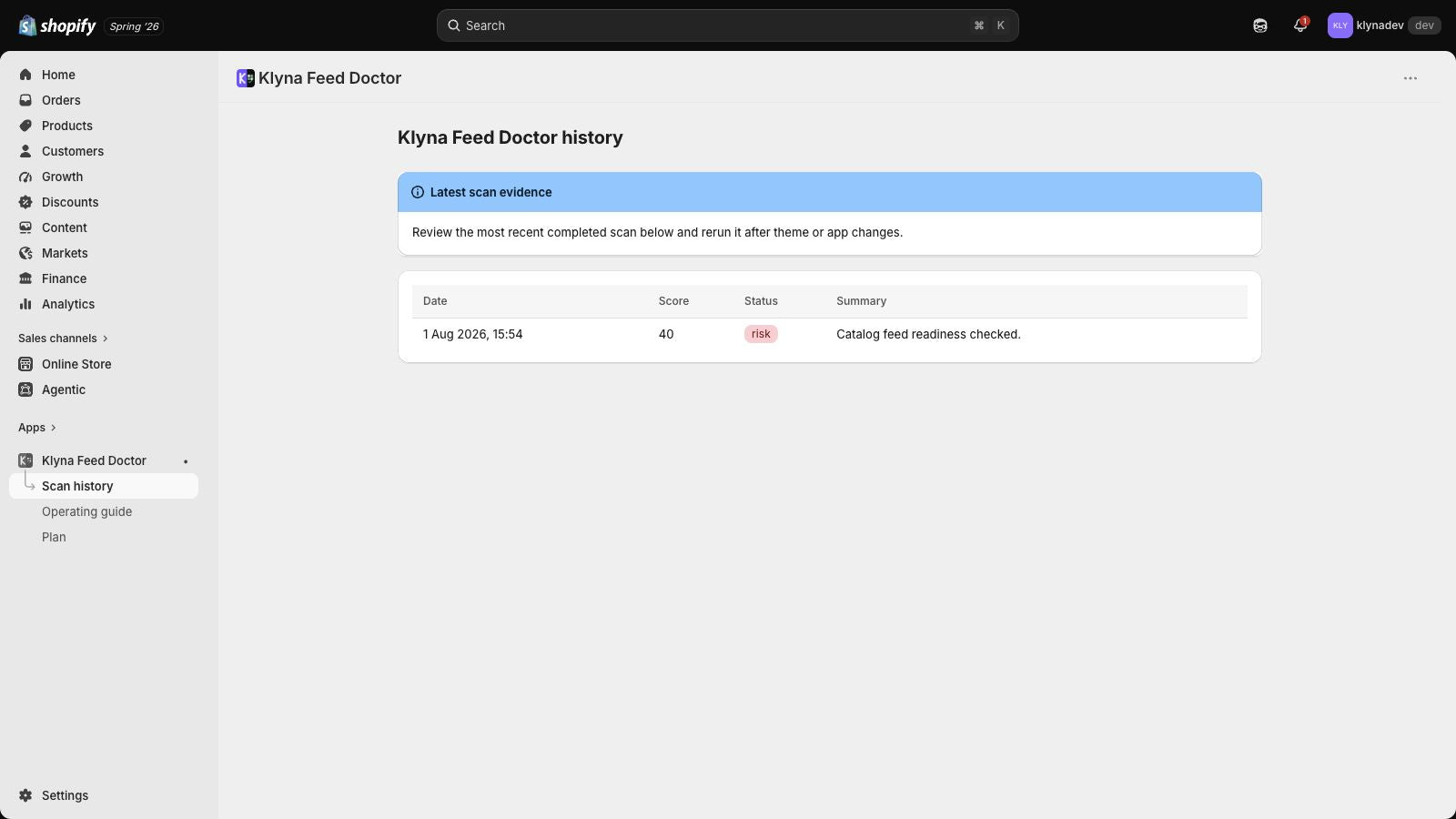This screenshot has width=1456, height=819.
Task: Expand the Apps section chevron
Action: coord(54,428)
